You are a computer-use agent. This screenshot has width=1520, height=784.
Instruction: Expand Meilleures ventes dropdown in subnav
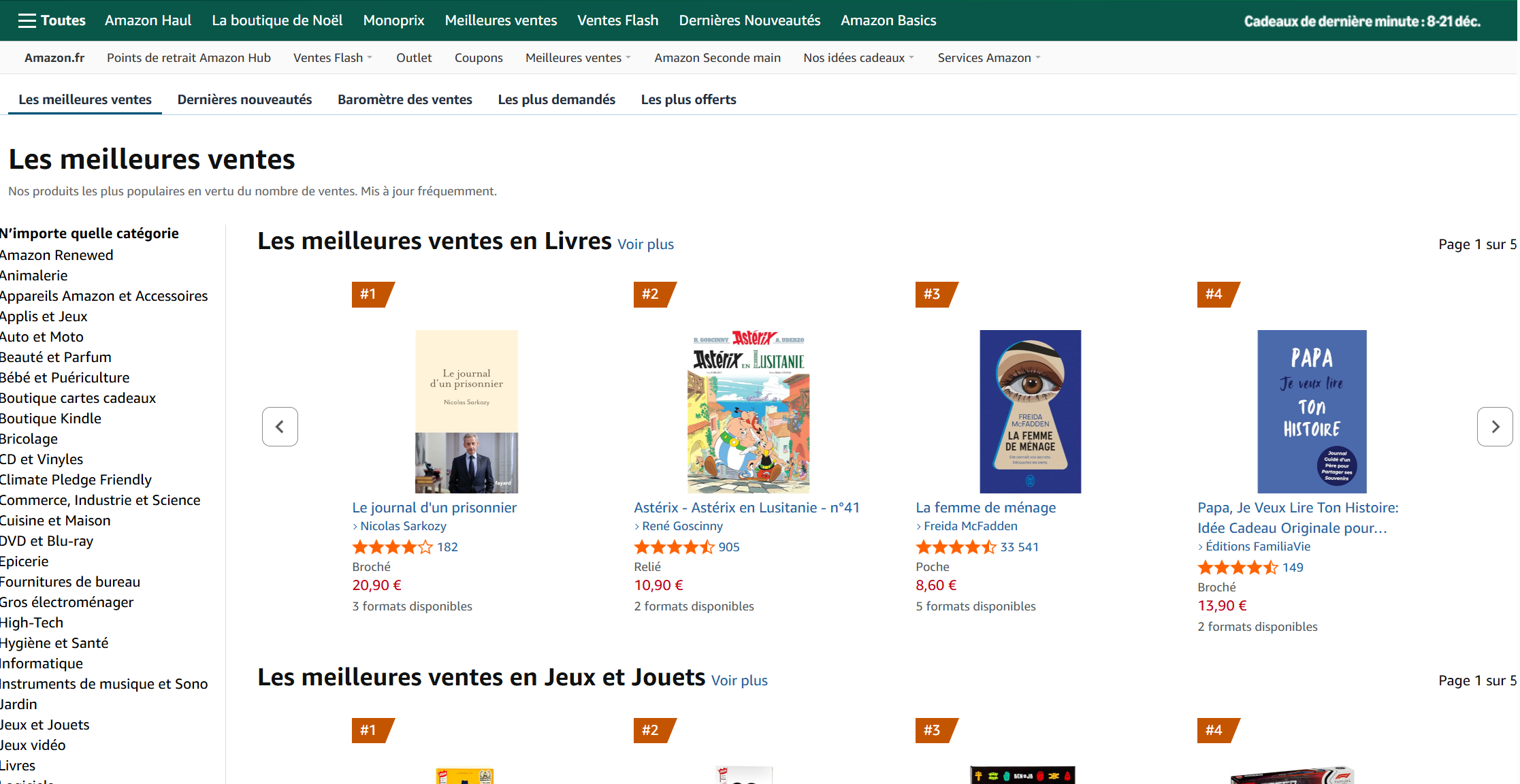pyautogui.click(x=578, y=58)
